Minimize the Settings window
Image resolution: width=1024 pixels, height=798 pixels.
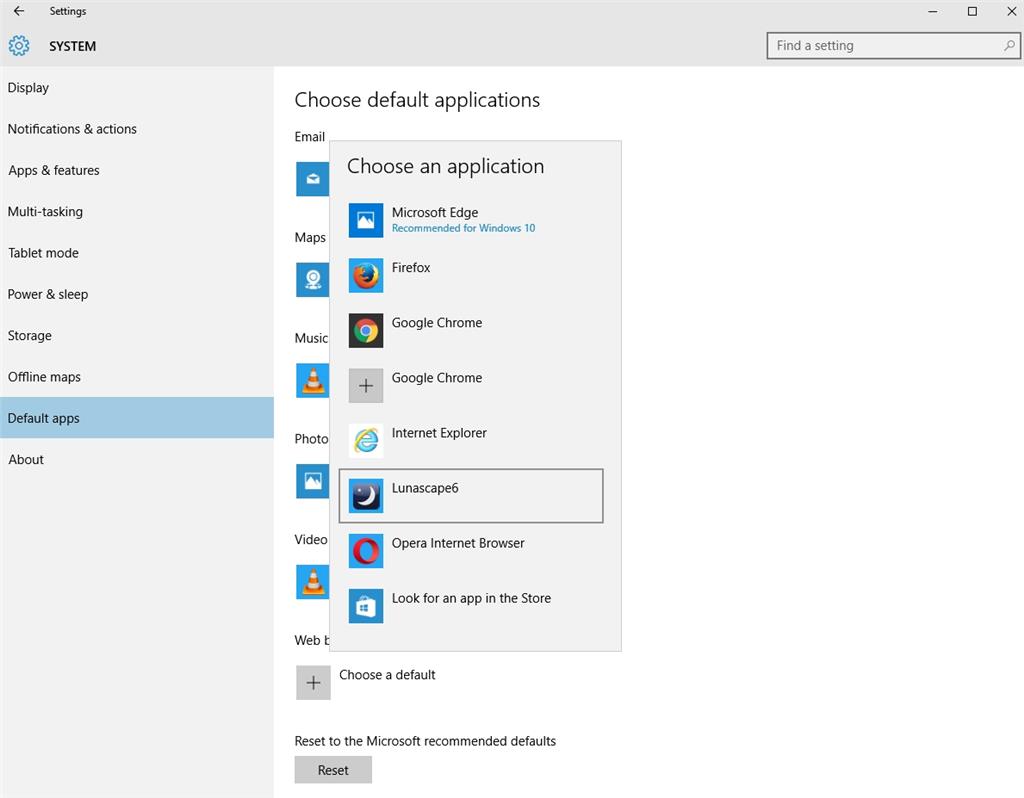pos(933,11)
